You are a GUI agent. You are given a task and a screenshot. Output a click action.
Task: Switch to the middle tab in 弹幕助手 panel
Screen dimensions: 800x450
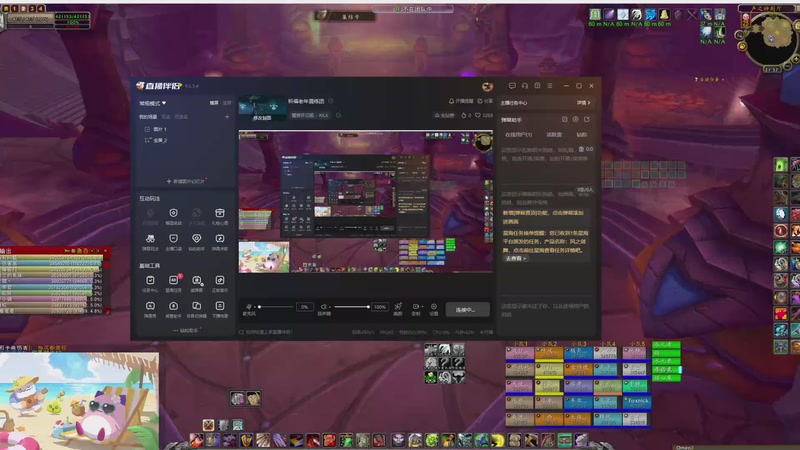click(554, 135)
